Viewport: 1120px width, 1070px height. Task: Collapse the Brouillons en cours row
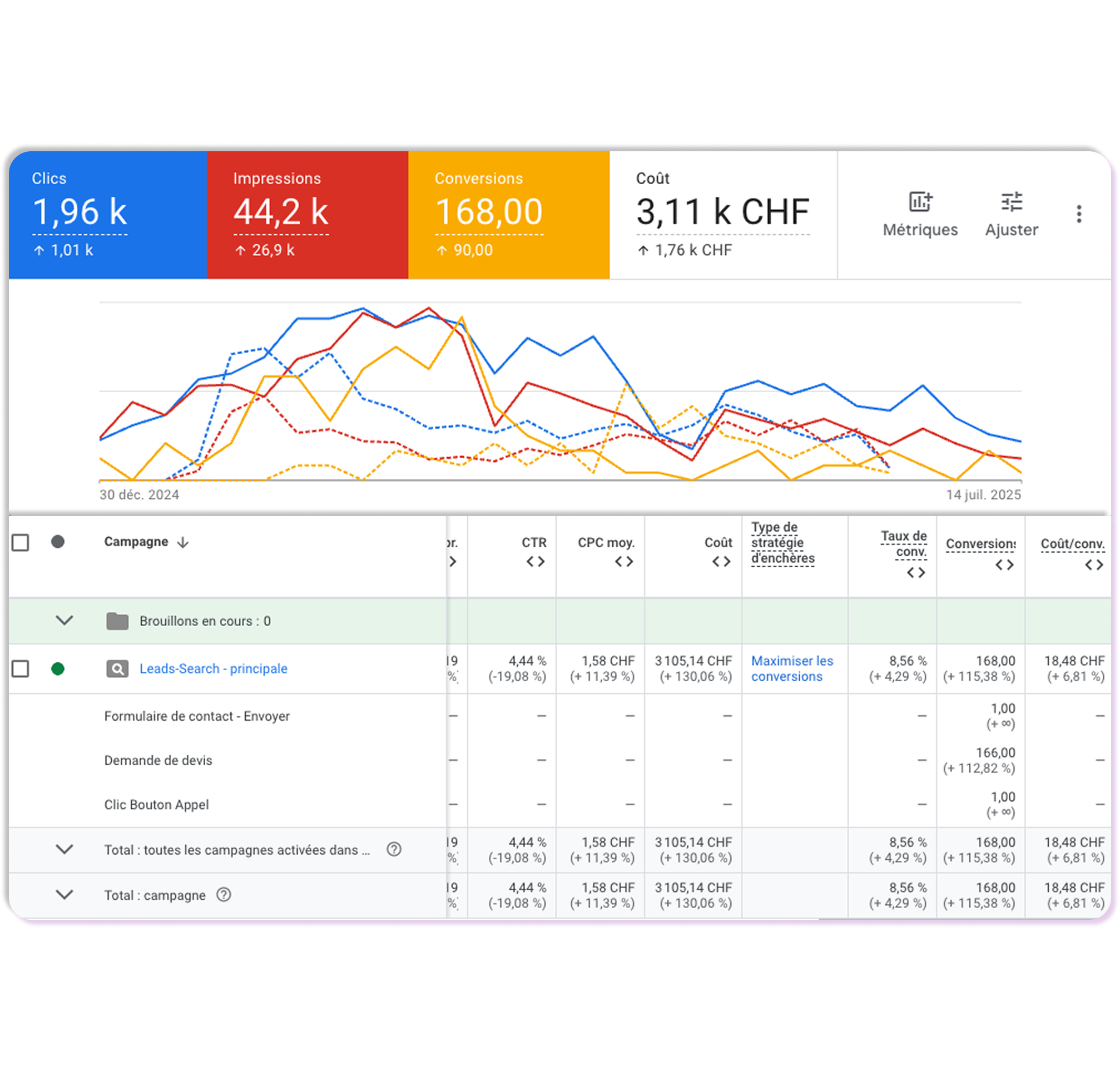point(65,620)
